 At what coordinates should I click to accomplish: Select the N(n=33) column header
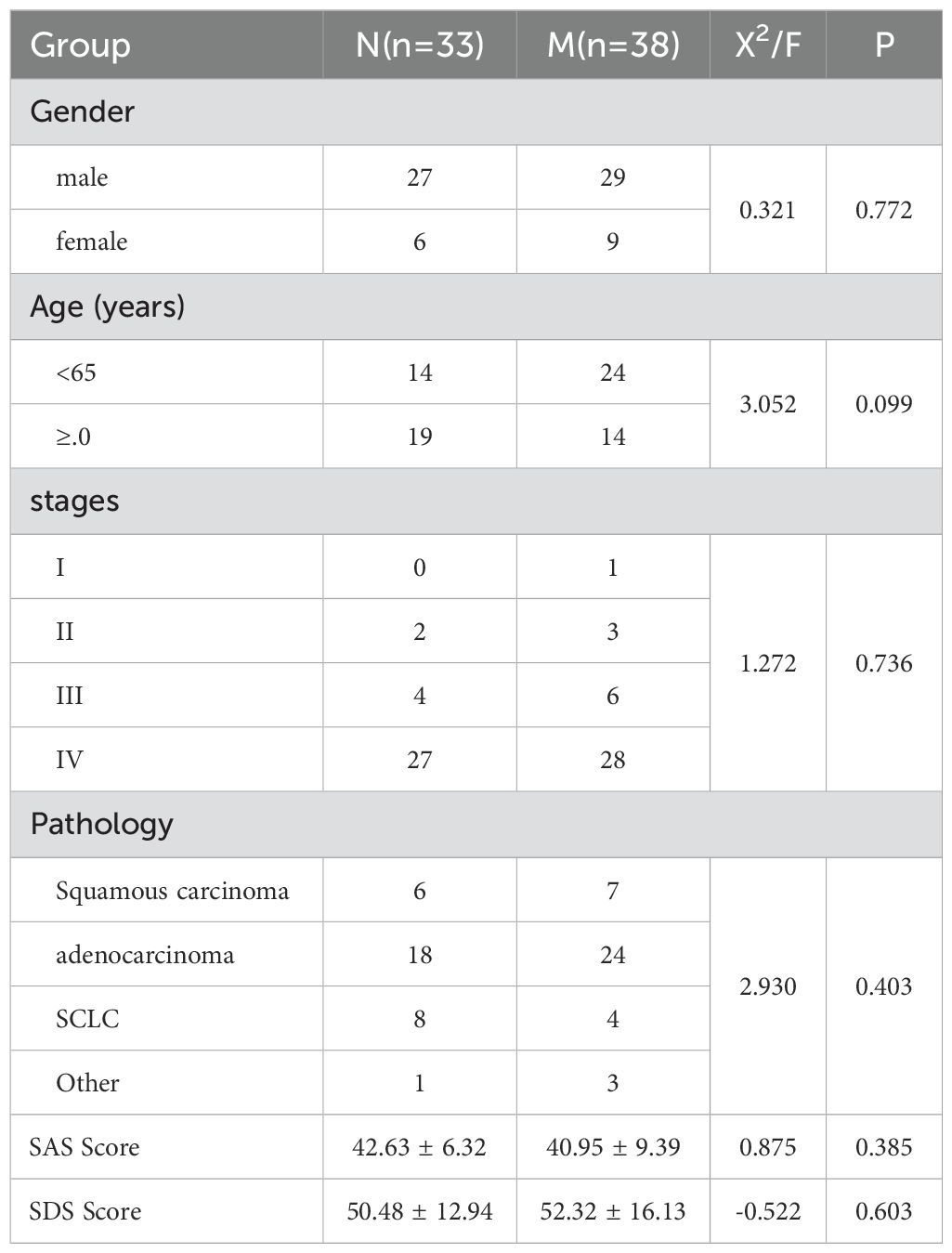click(420, 46)
